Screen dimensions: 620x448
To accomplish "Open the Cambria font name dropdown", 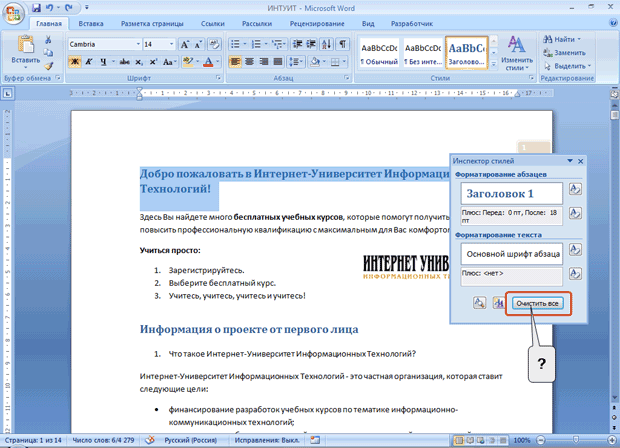I will pos(138,44).
